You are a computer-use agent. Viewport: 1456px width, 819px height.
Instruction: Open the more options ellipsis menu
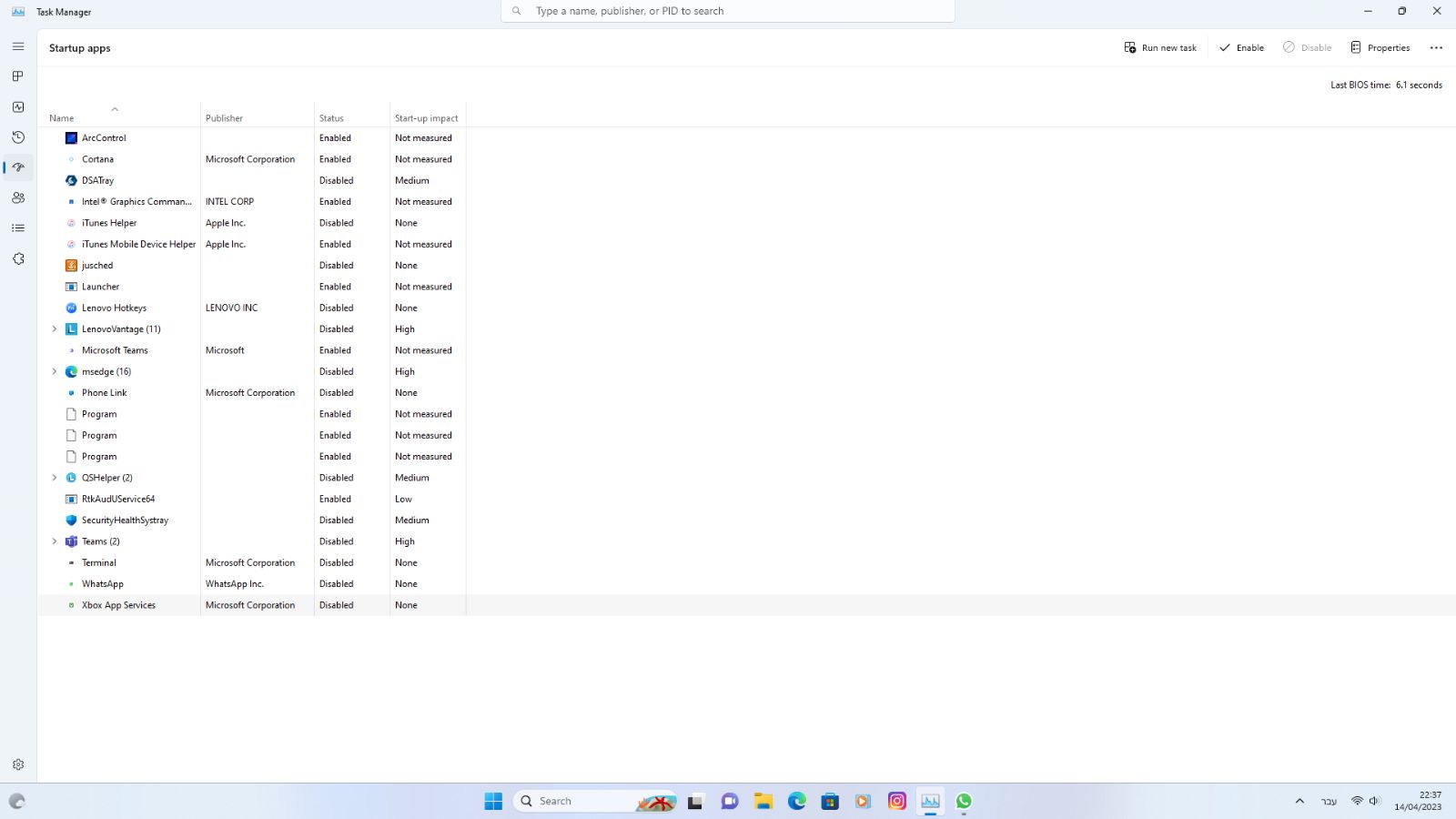(1436, 48)
